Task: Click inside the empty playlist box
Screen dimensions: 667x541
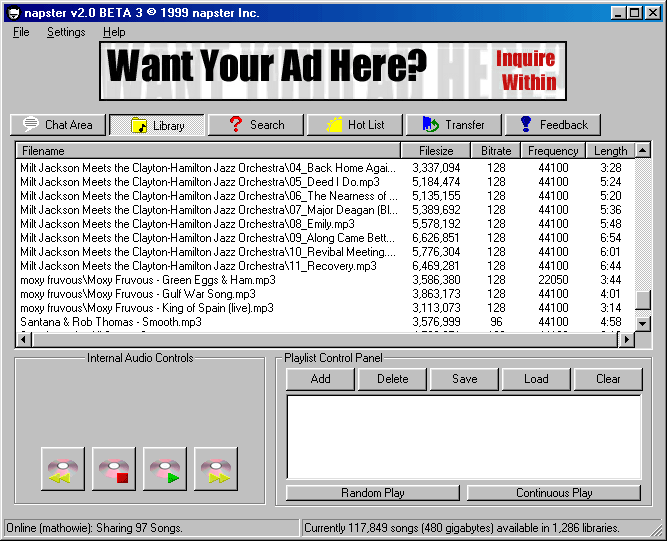Action: point(464,437)
